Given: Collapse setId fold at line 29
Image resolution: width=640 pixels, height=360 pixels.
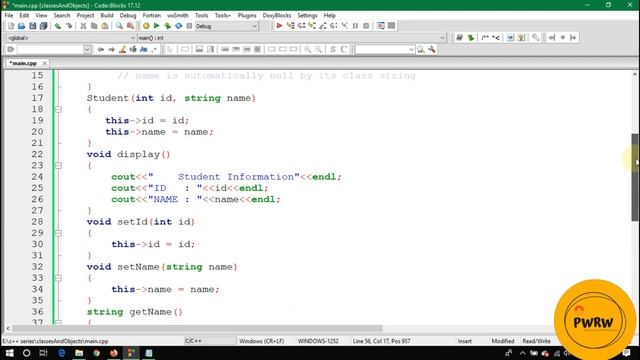Looking at the screenshot, I should (58, 233).
